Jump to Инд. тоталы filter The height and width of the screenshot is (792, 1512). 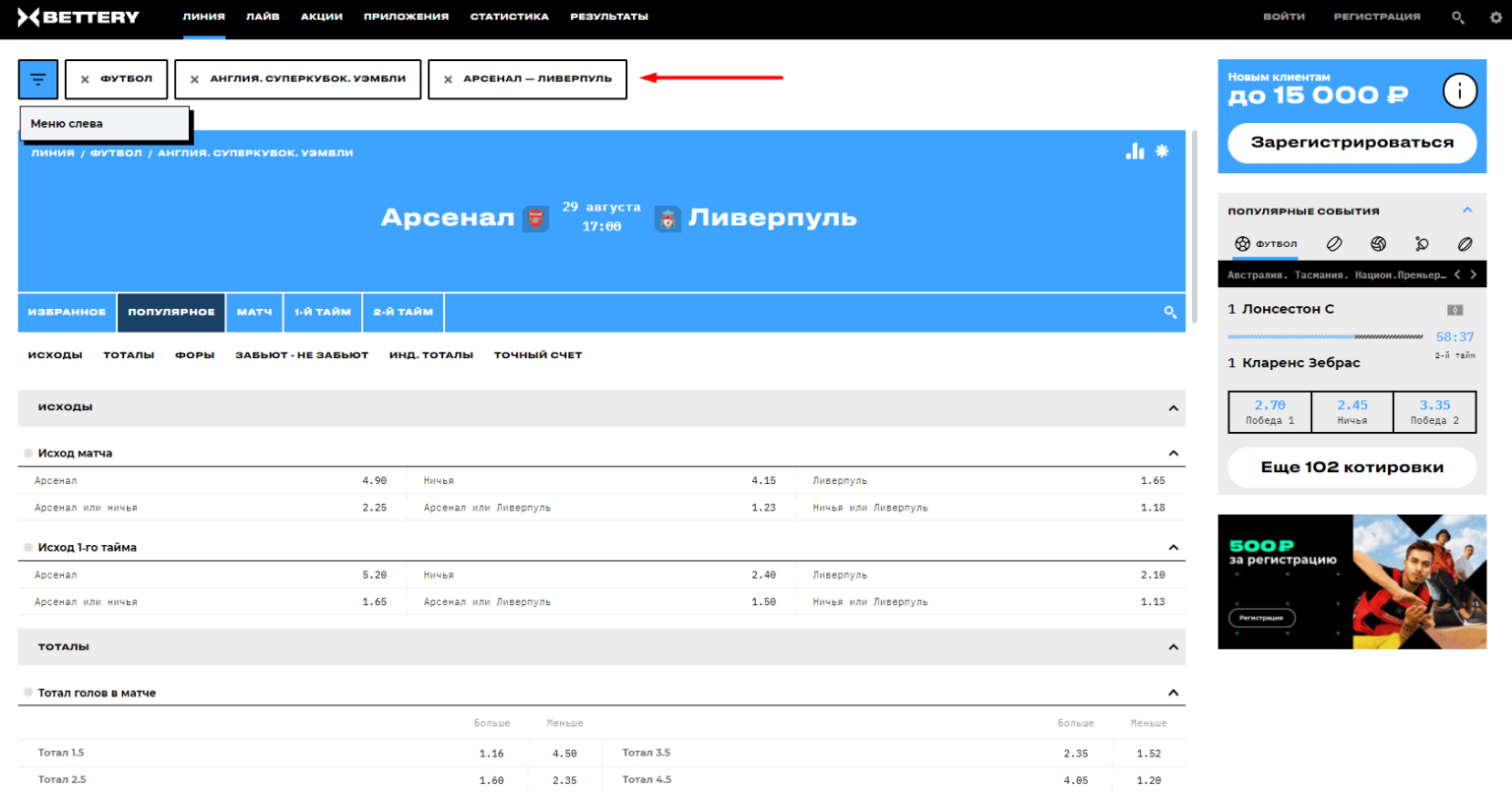(x=431, y=355)
